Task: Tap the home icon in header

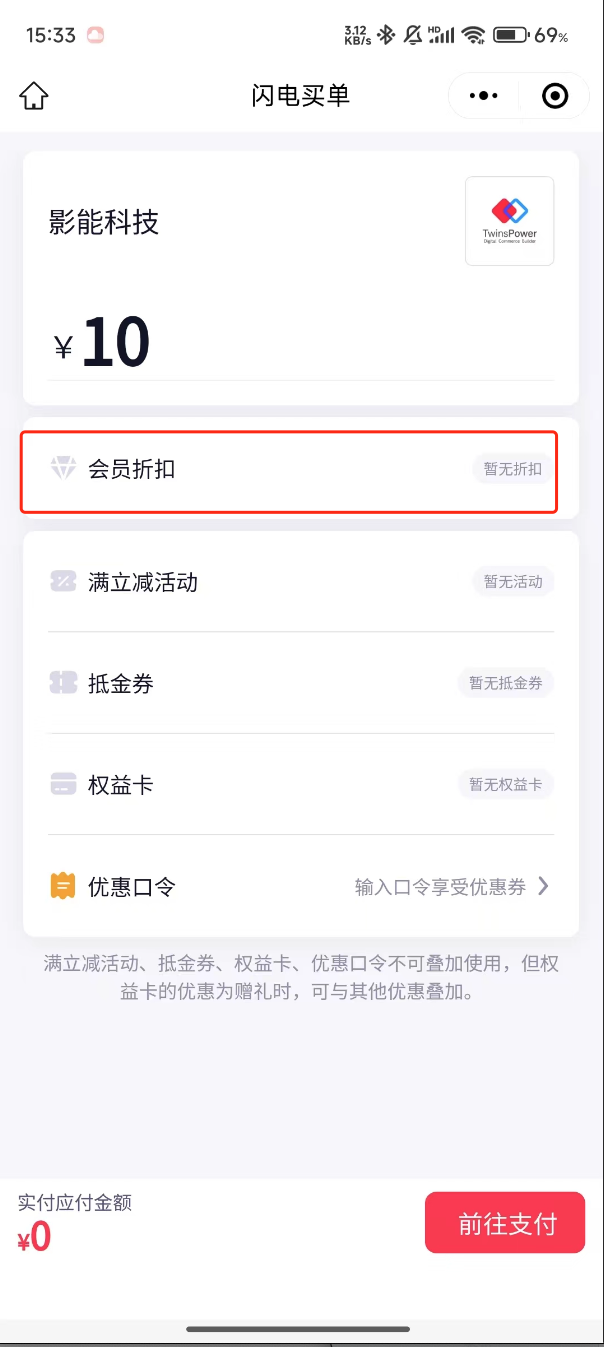Action: click(34, 96)
